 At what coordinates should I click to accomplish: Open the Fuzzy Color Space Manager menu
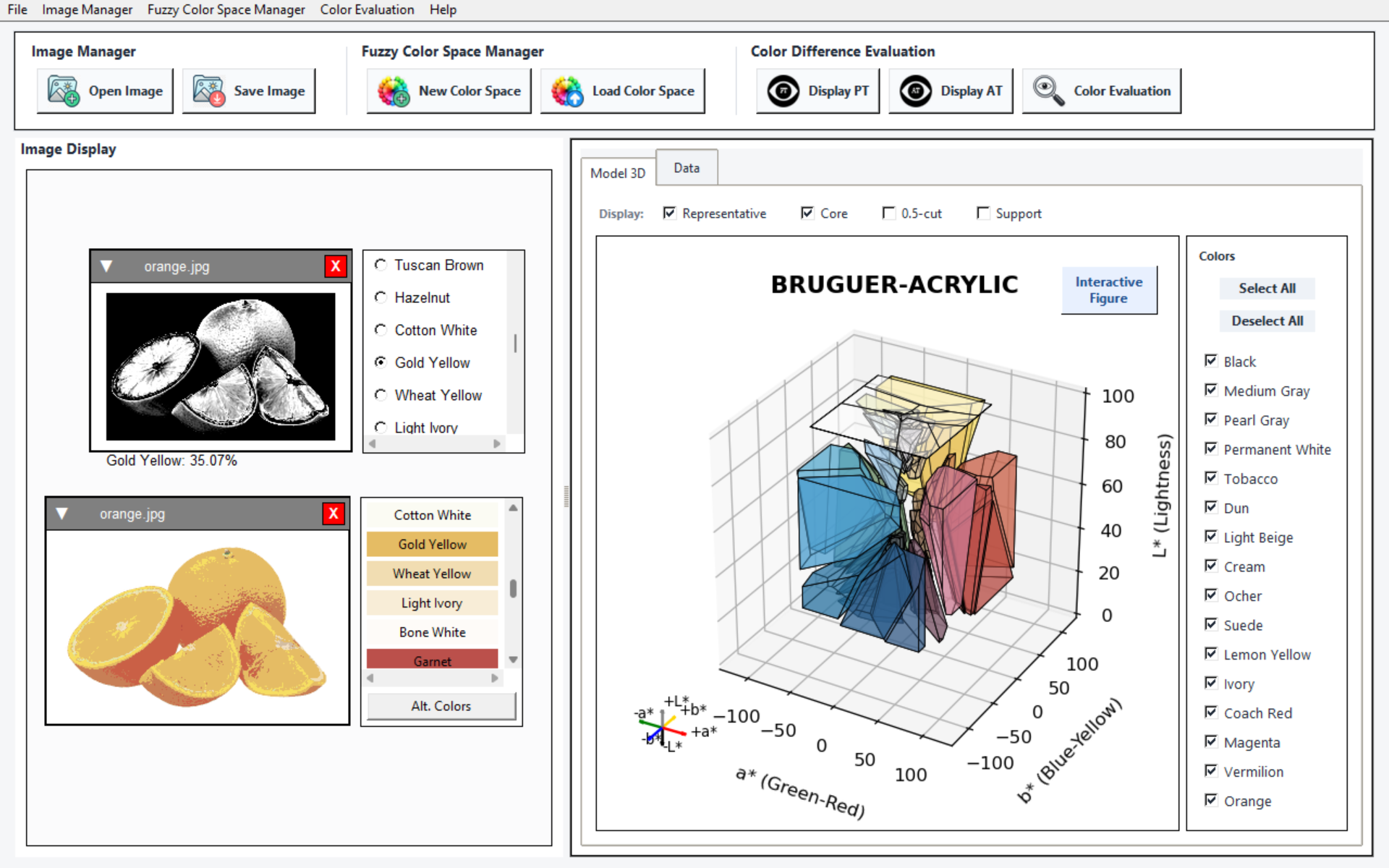226,9
